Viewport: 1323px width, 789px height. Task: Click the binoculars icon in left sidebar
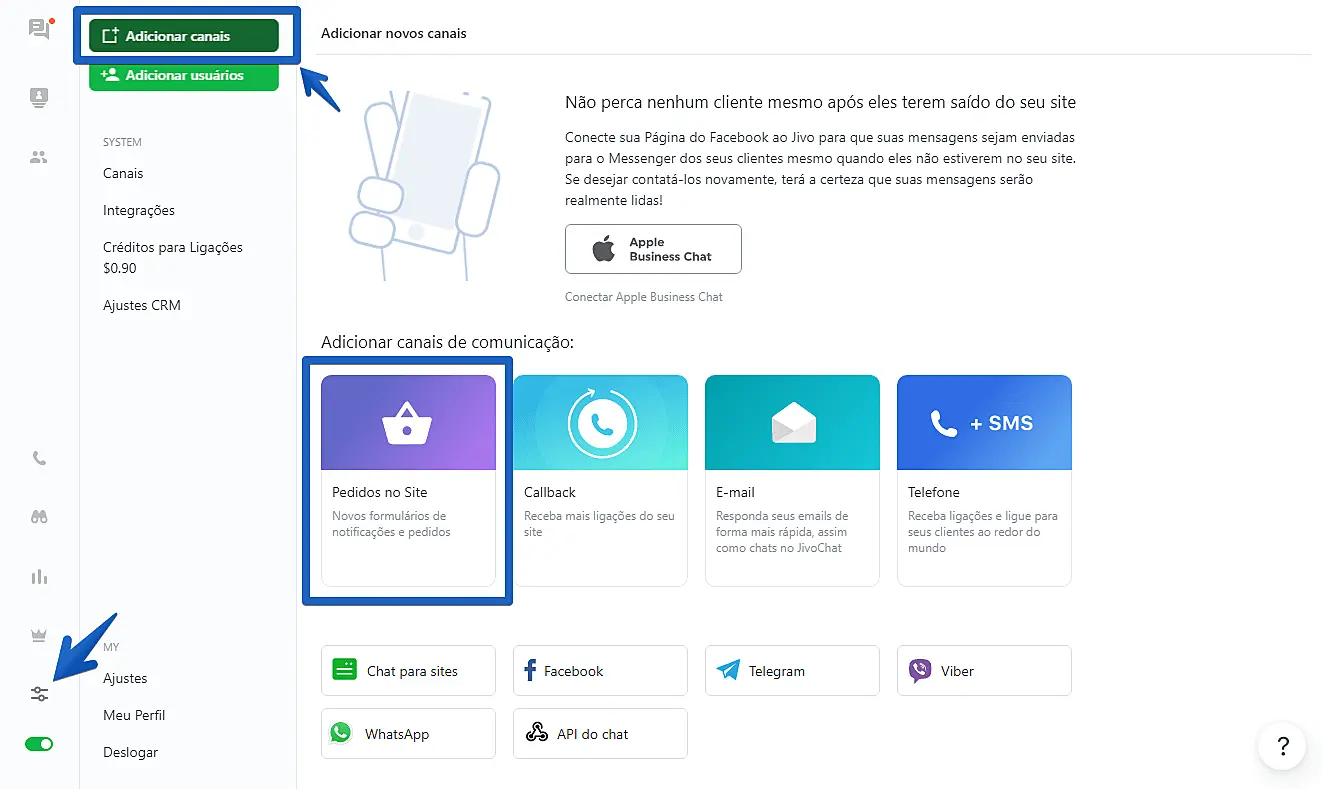click(x=39, y=517)
